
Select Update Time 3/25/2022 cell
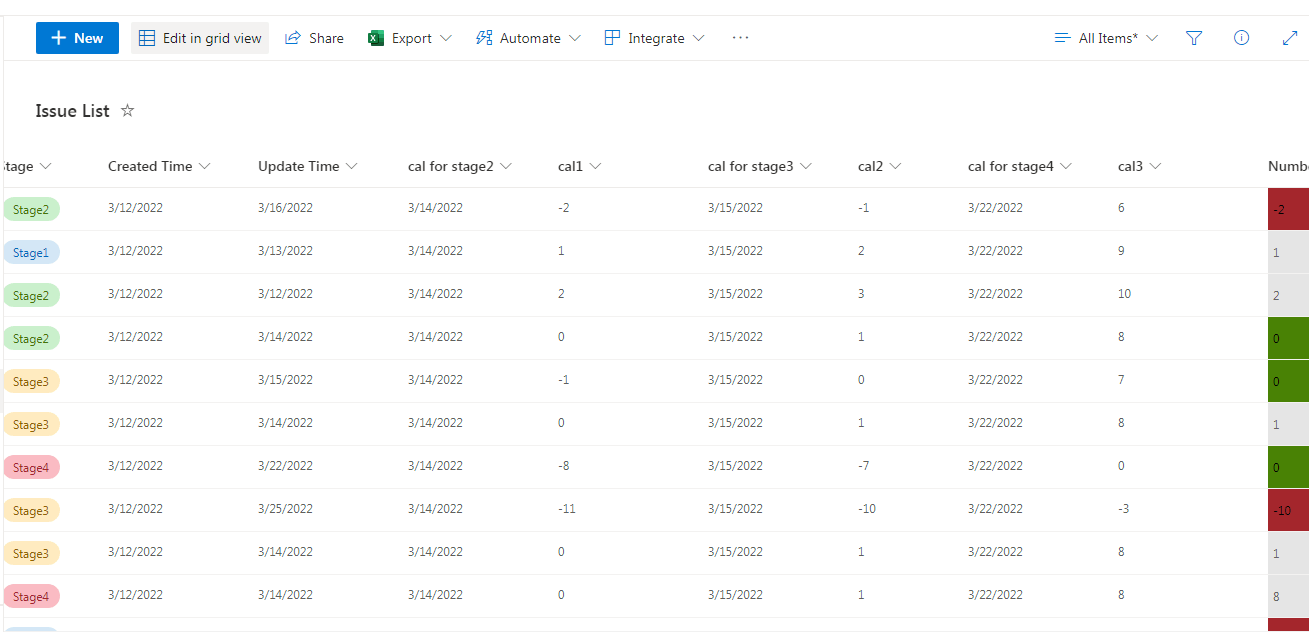pyautogui.click(x=285, y=509)
